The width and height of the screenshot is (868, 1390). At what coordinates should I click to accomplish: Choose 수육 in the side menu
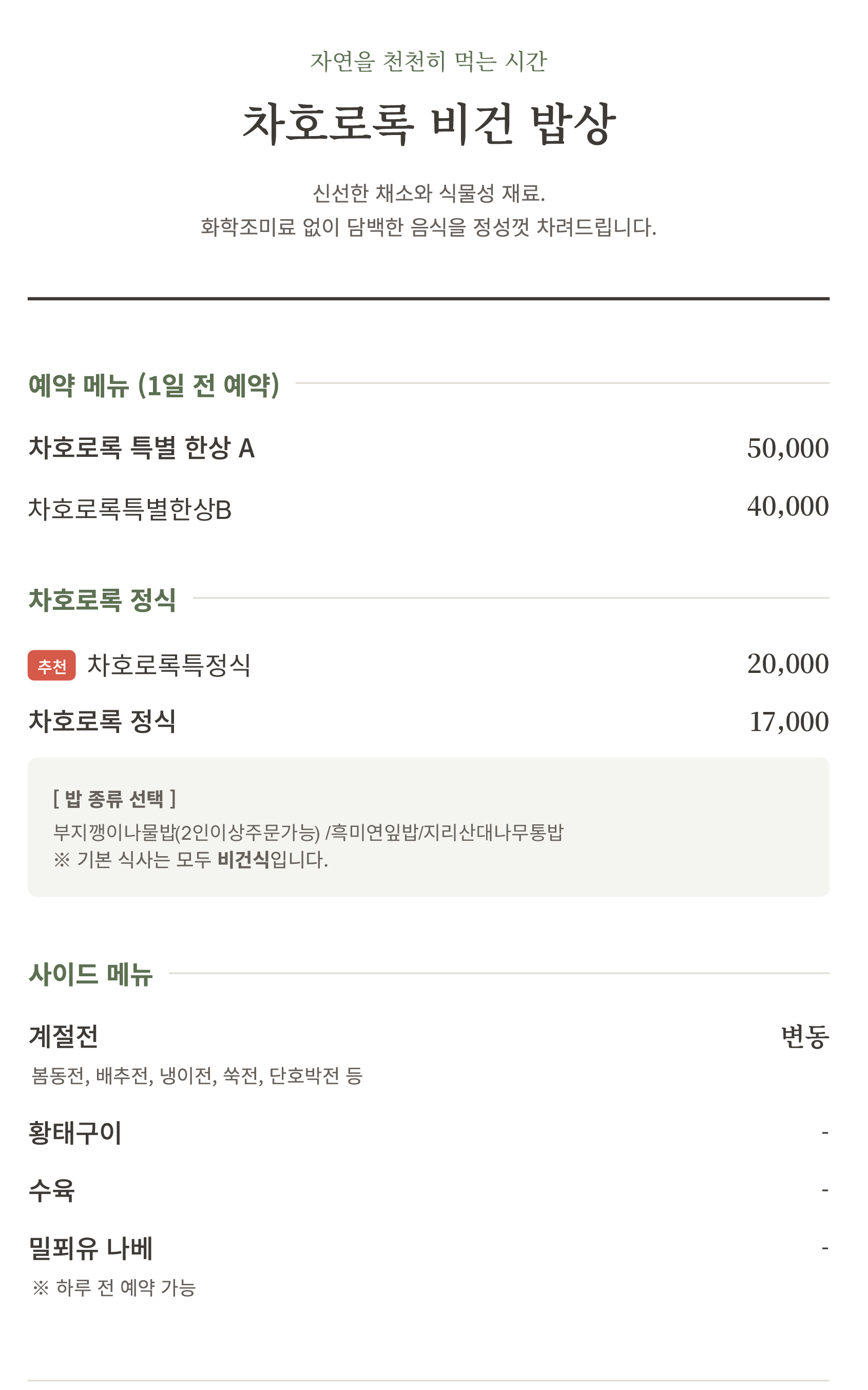[x=52, y=1190]
